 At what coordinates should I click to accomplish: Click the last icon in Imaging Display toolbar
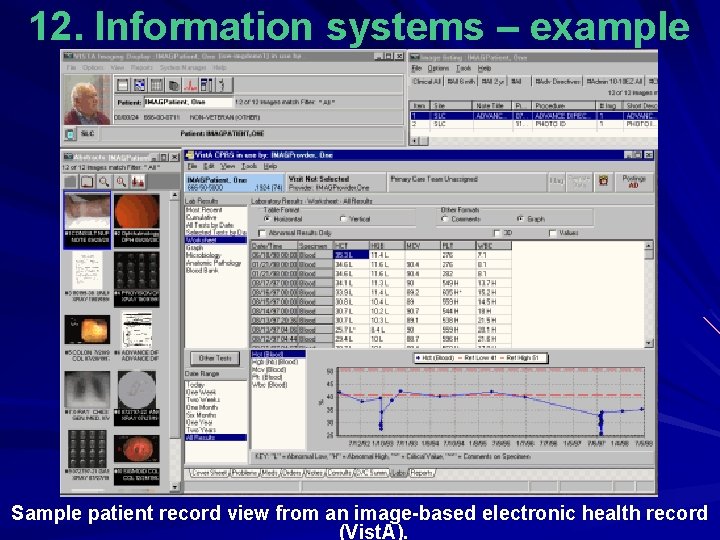click(223, 84)
